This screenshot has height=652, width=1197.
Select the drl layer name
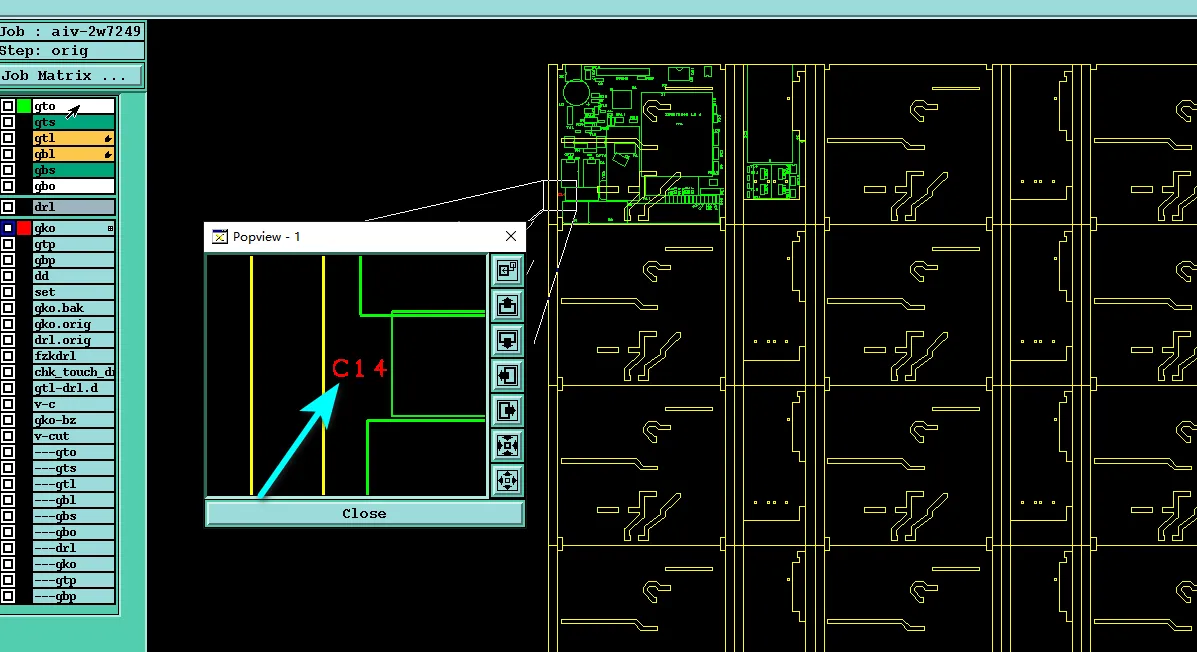click(73, 207)
